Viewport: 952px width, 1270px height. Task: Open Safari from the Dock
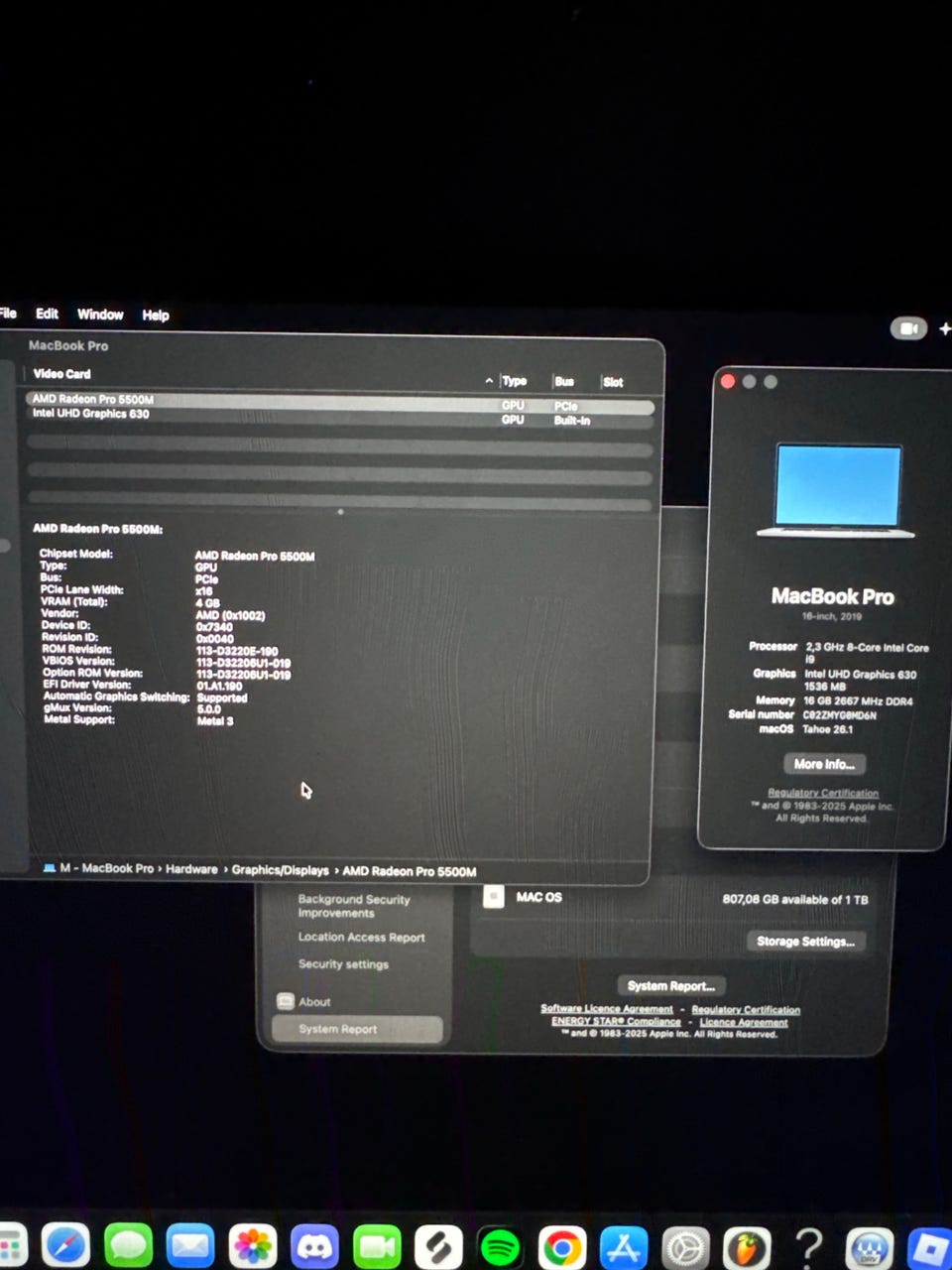(x=65, y=1246)
